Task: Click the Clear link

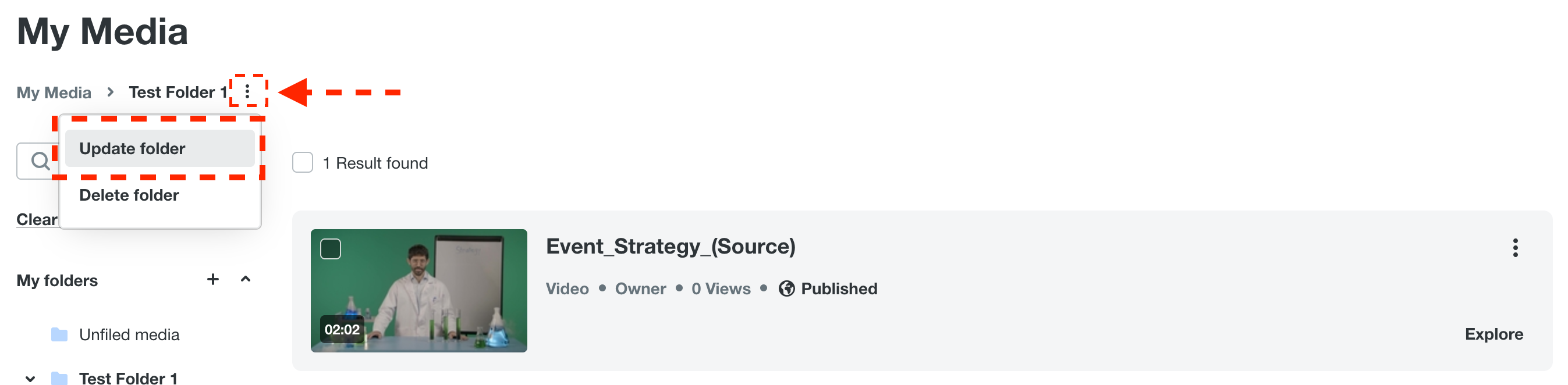Action: tap(37, 220)
